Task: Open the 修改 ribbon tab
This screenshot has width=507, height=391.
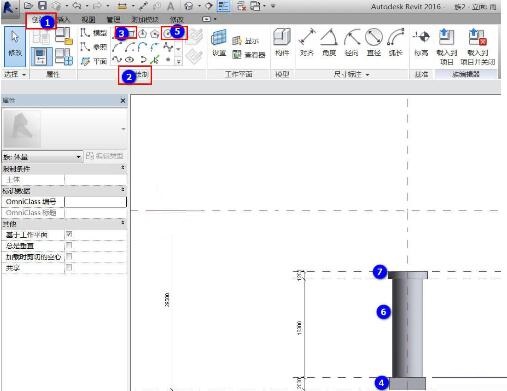Action: [x=177, y=19]
